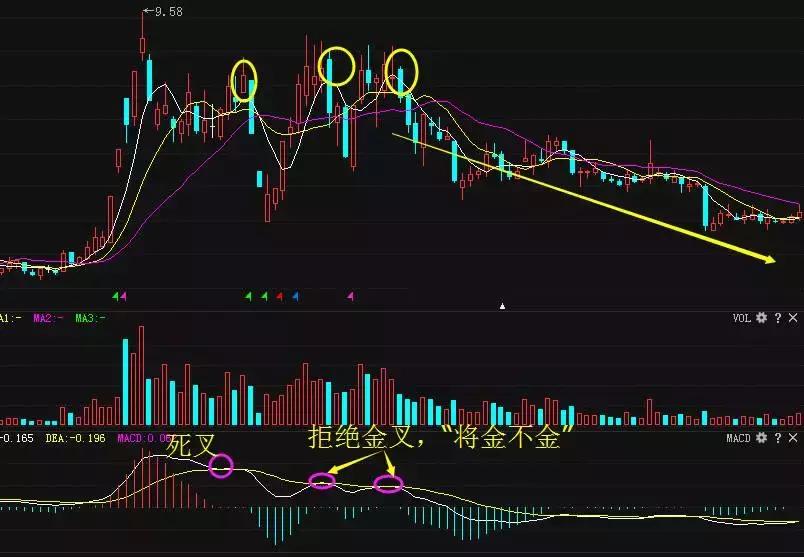Close the MACD indicator panel
This screenshot has height=557, width=804.
(793, 438)
